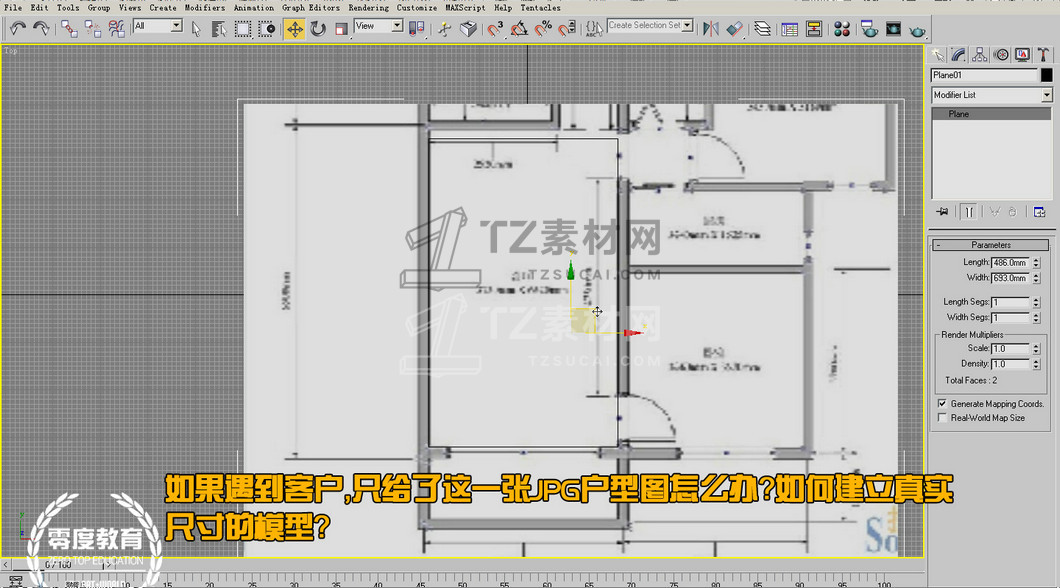Open the File menu
Image resolution: width=1060 pixels, height=588 pixels.
pyautogui.click(x=13, y=7)
